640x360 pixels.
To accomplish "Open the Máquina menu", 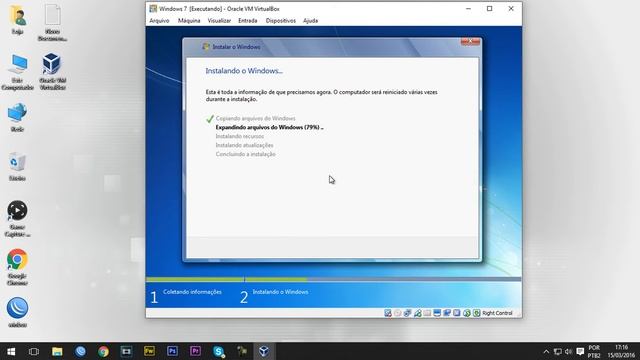I will point(189,20).
